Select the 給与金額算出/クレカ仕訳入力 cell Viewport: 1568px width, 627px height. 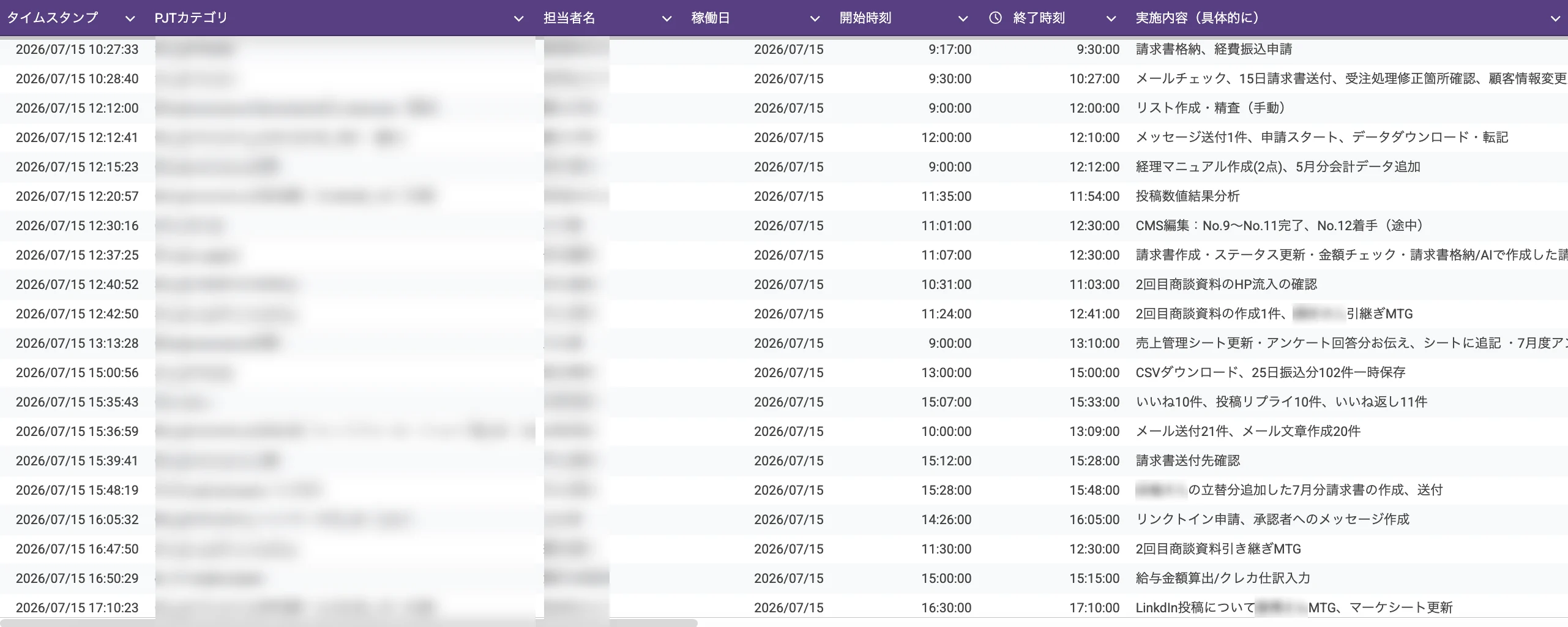point(1223,578)
